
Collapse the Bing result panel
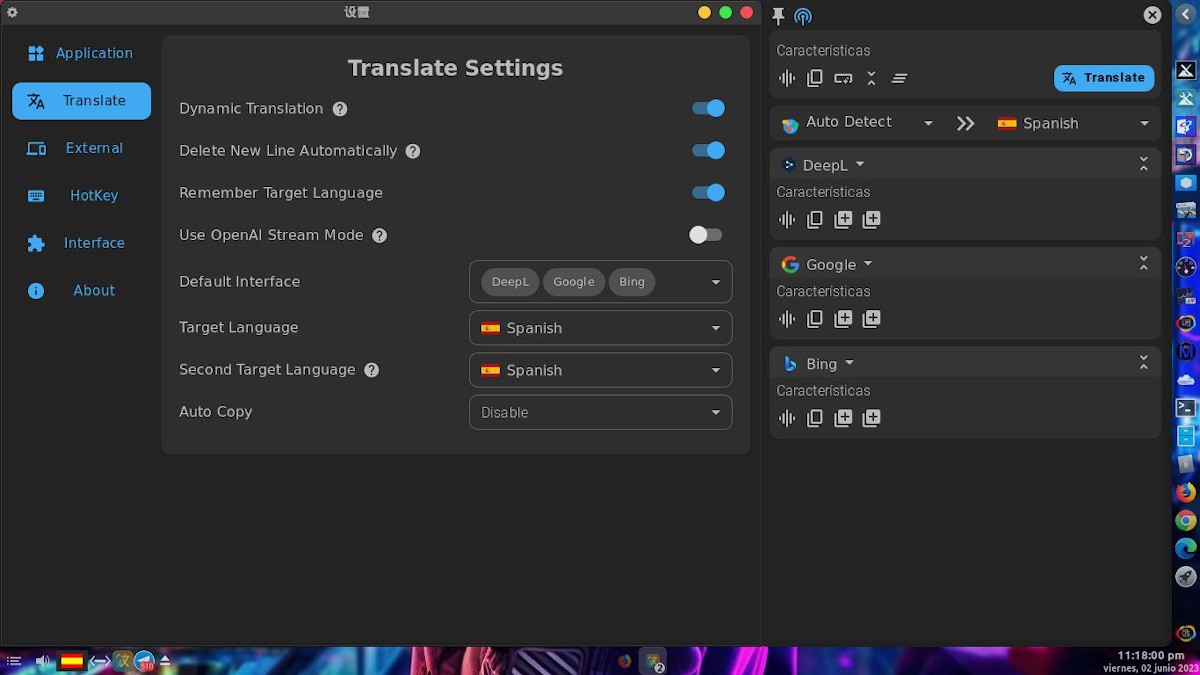1143,364
